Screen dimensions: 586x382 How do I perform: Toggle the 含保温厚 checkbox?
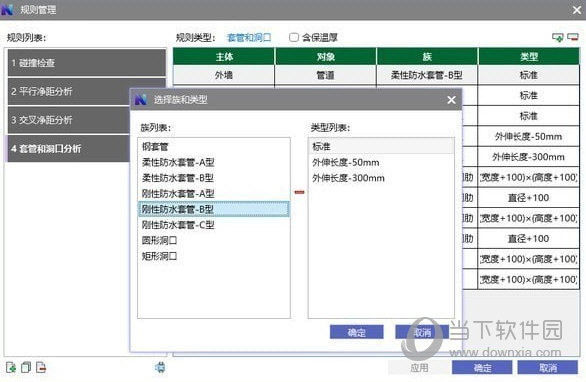(x=294, y=37)
